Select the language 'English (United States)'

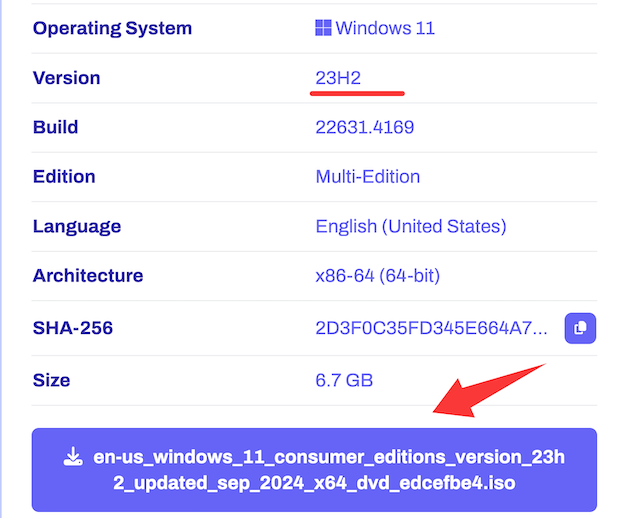(x=411, y=226)
